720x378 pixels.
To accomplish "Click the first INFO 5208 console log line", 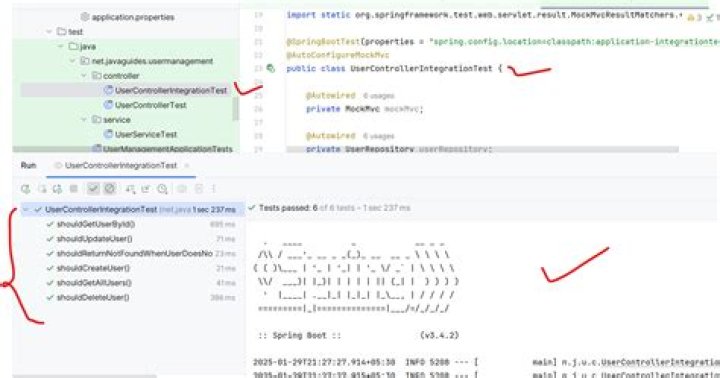I will click(486, 362).
